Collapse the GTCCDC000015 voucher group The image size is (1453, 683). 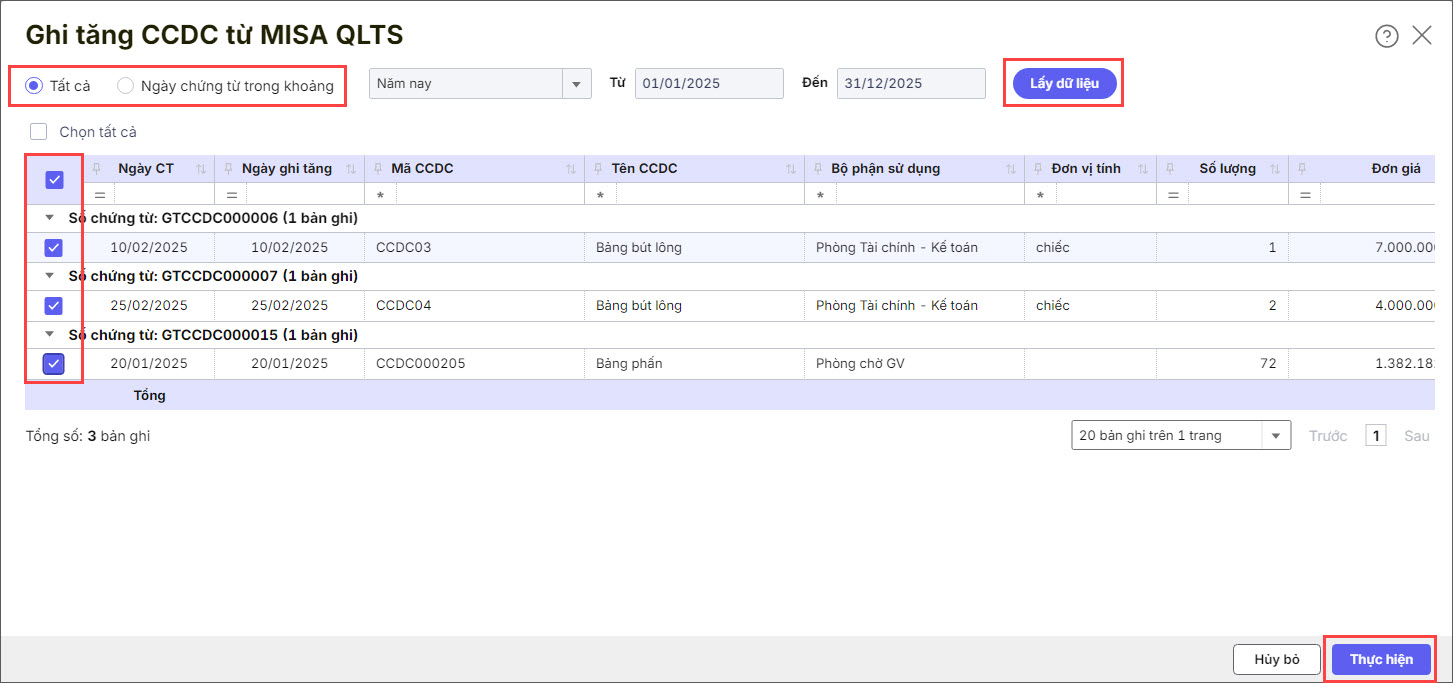(49, 335)
